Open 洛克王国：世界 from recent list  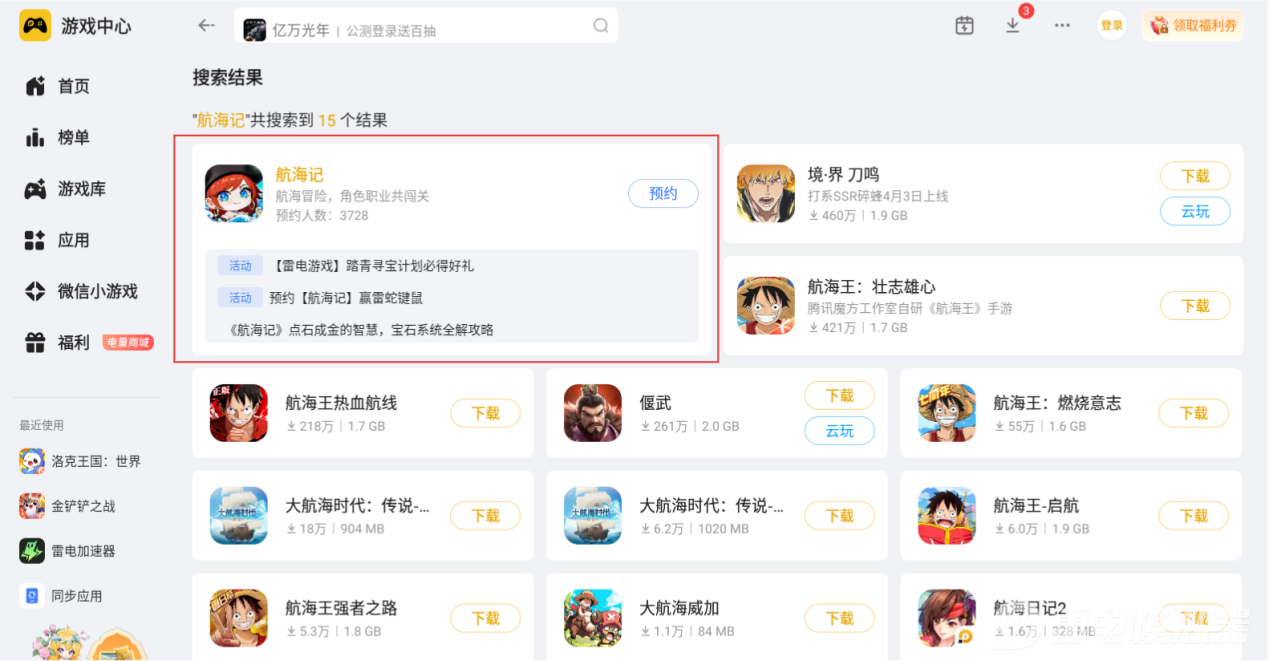click(x=81, y=461)
